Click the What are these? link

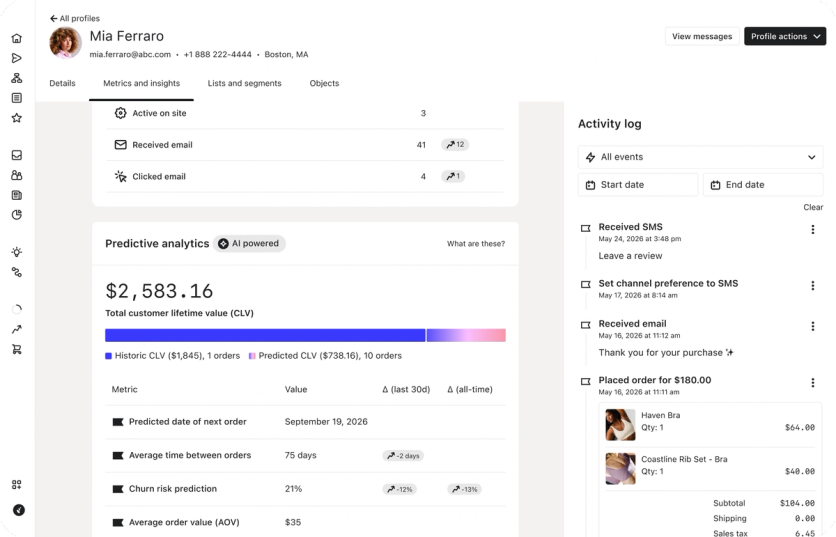(476, 244)
